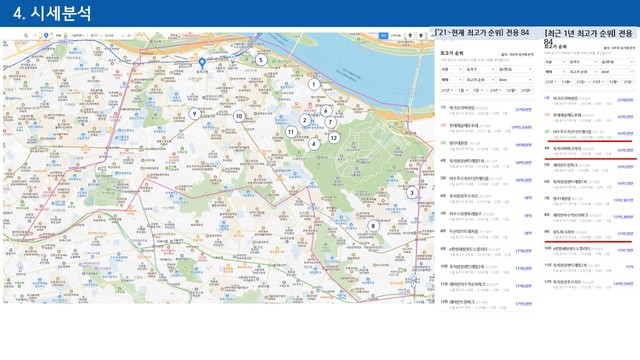
Task: Click the '4. 시세분석' slide title
Action: click(x=52, y=13)
